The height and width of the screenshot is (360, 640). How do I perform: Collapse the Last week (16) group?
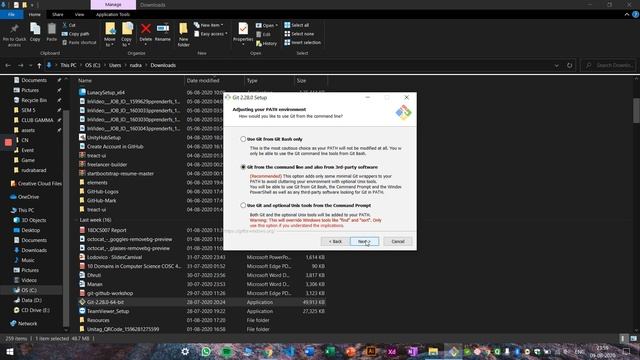(76, 220)
